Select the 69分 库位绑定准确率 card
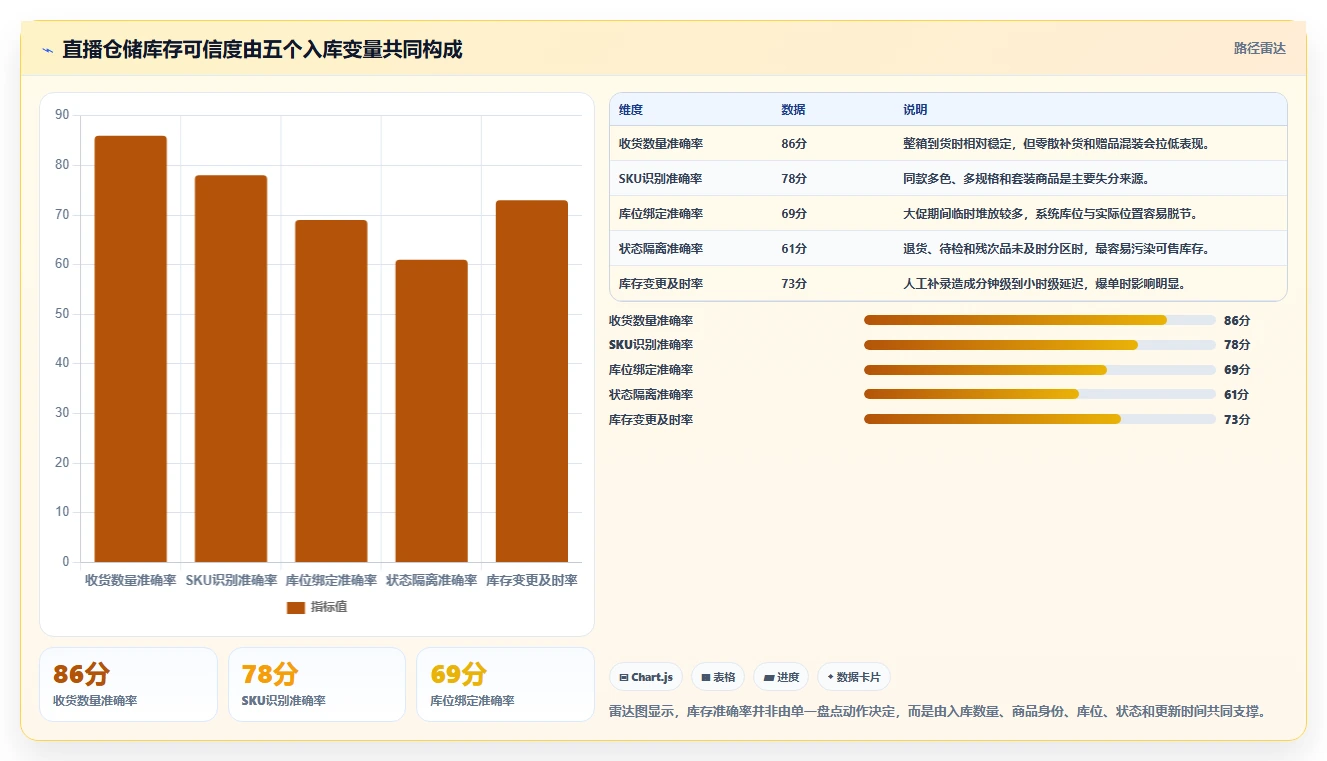 [x=505, y=684]
